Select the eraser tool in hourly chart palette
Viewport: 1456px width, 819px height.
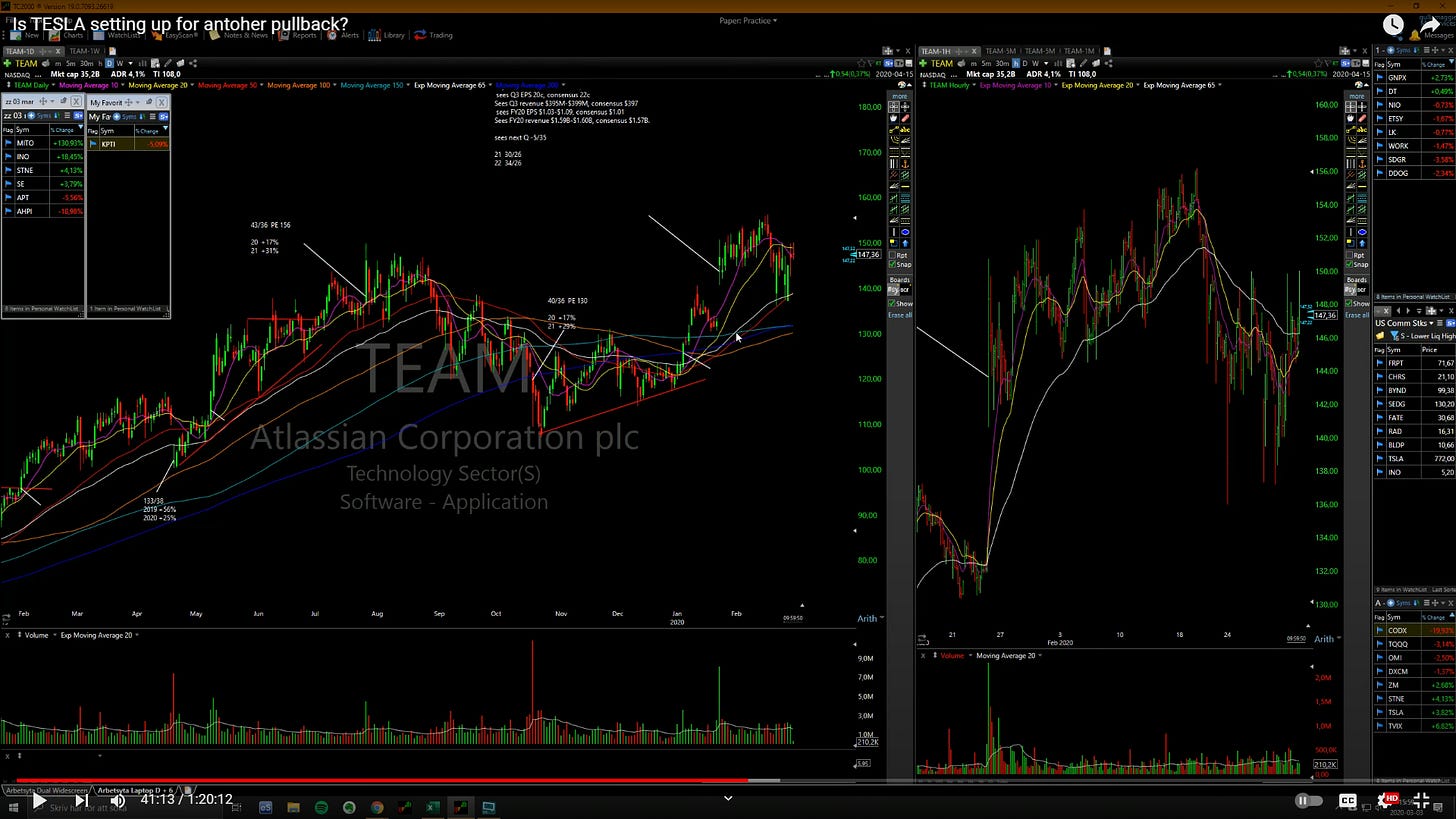click(x=1363, y=118)
